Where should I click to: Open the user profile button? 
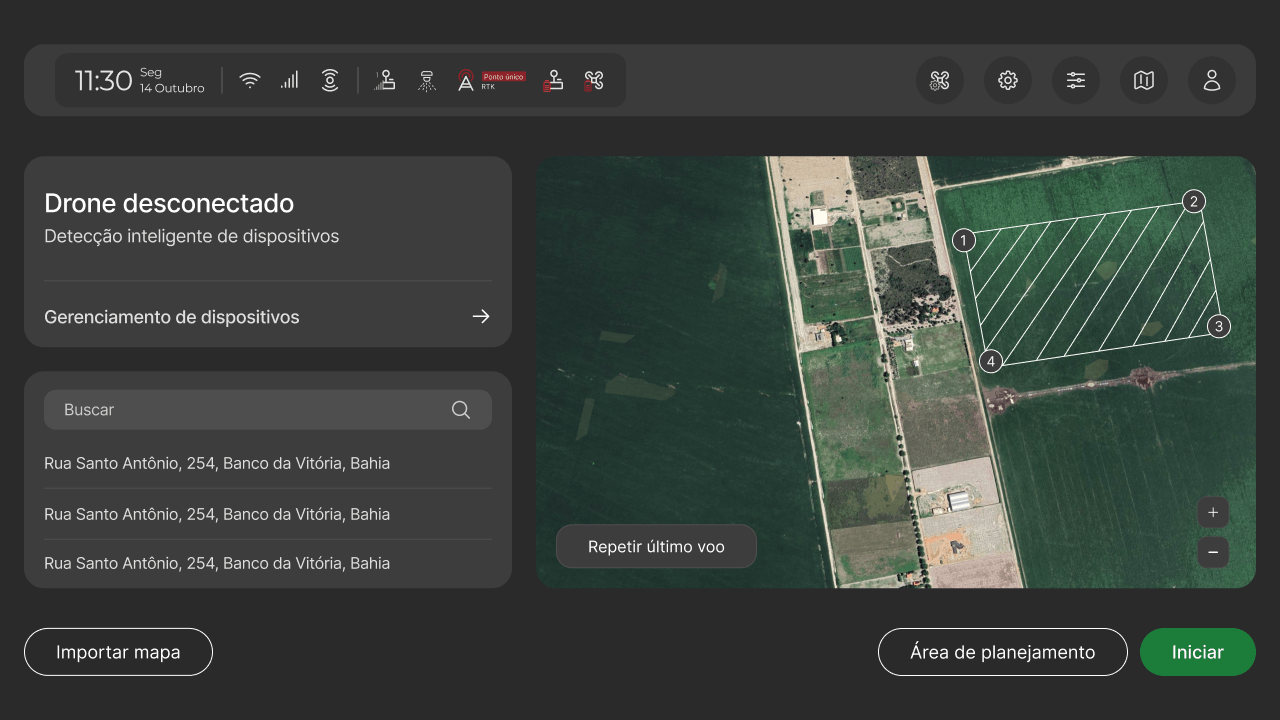click(1212, 80)
